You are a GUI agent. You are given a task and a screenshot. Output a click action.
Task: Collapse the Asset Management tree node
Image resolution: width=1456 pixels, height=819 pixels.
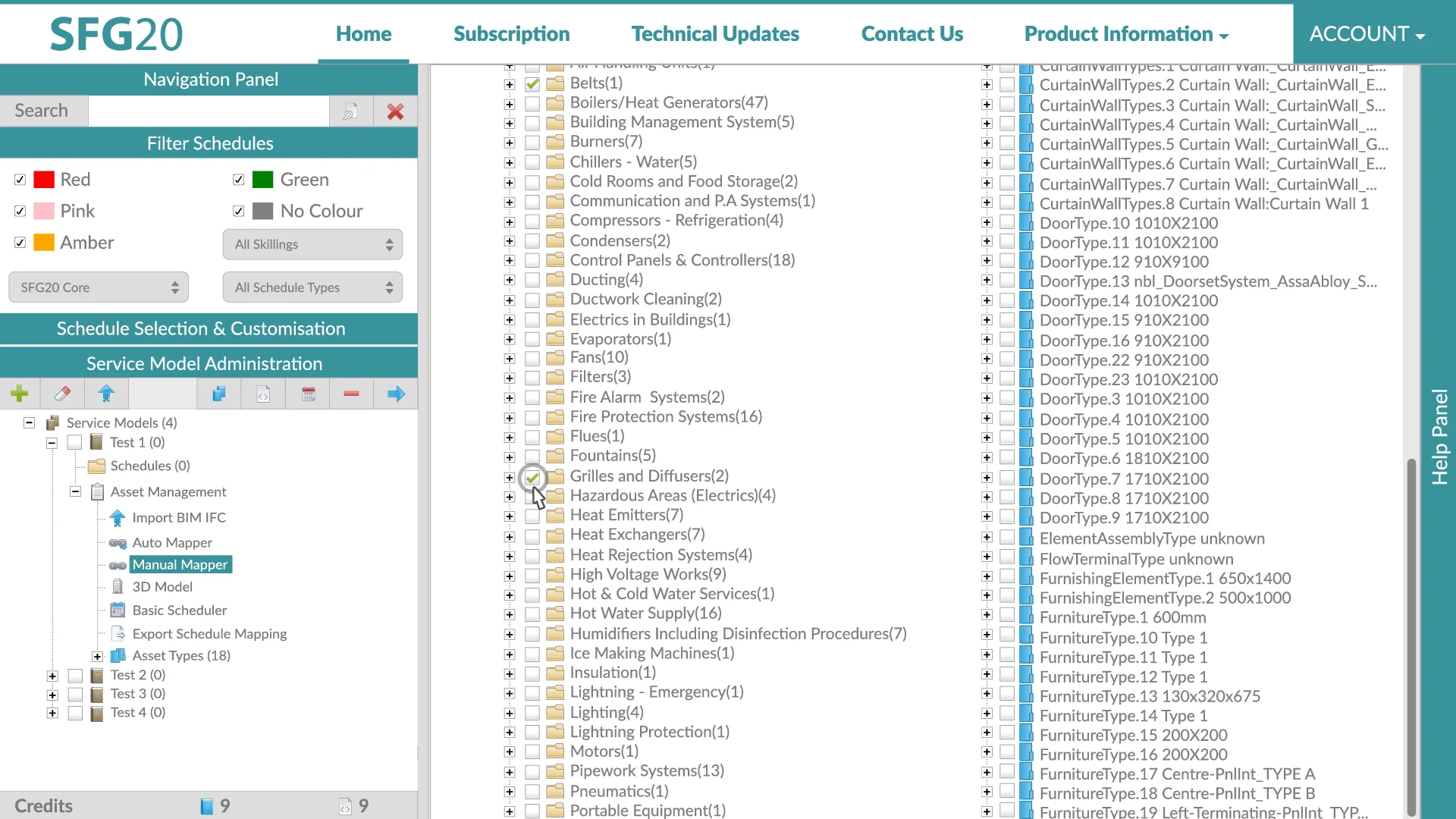pos(75,491)
